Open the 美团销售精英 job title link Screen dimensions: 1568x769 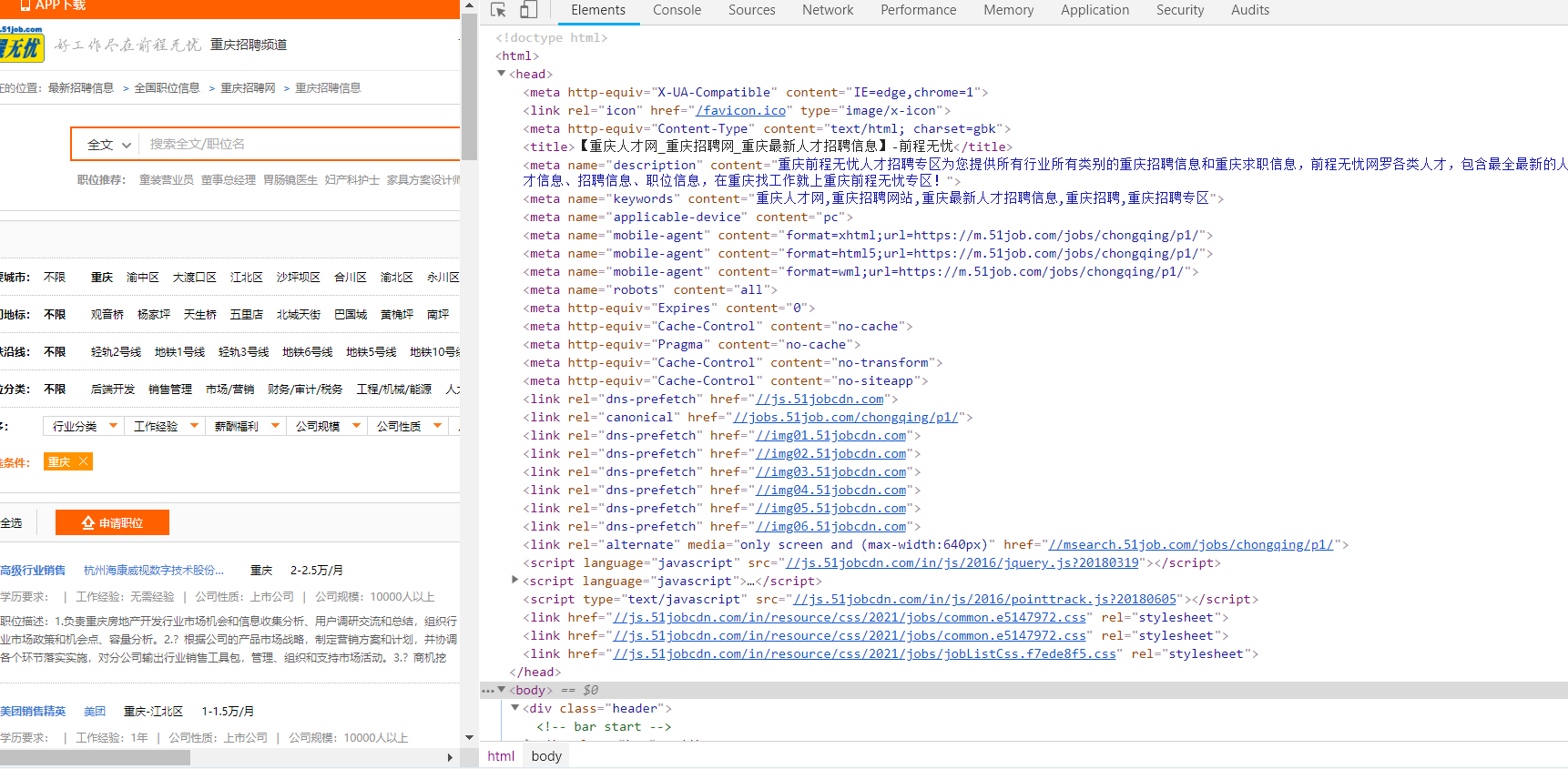33,712
